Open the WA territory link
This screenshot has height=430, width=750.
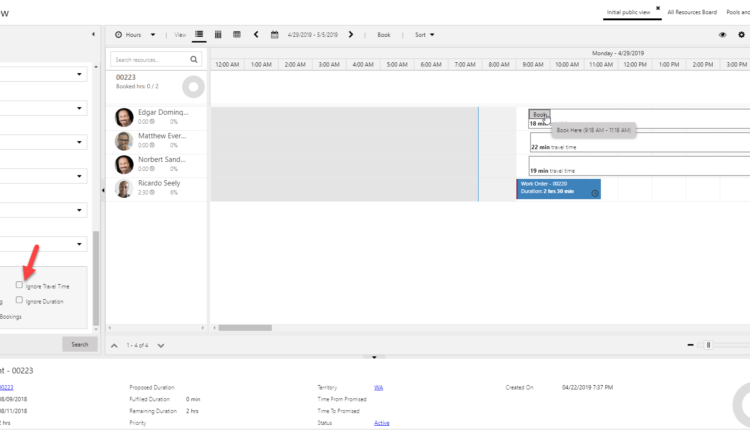coord(379,387)
